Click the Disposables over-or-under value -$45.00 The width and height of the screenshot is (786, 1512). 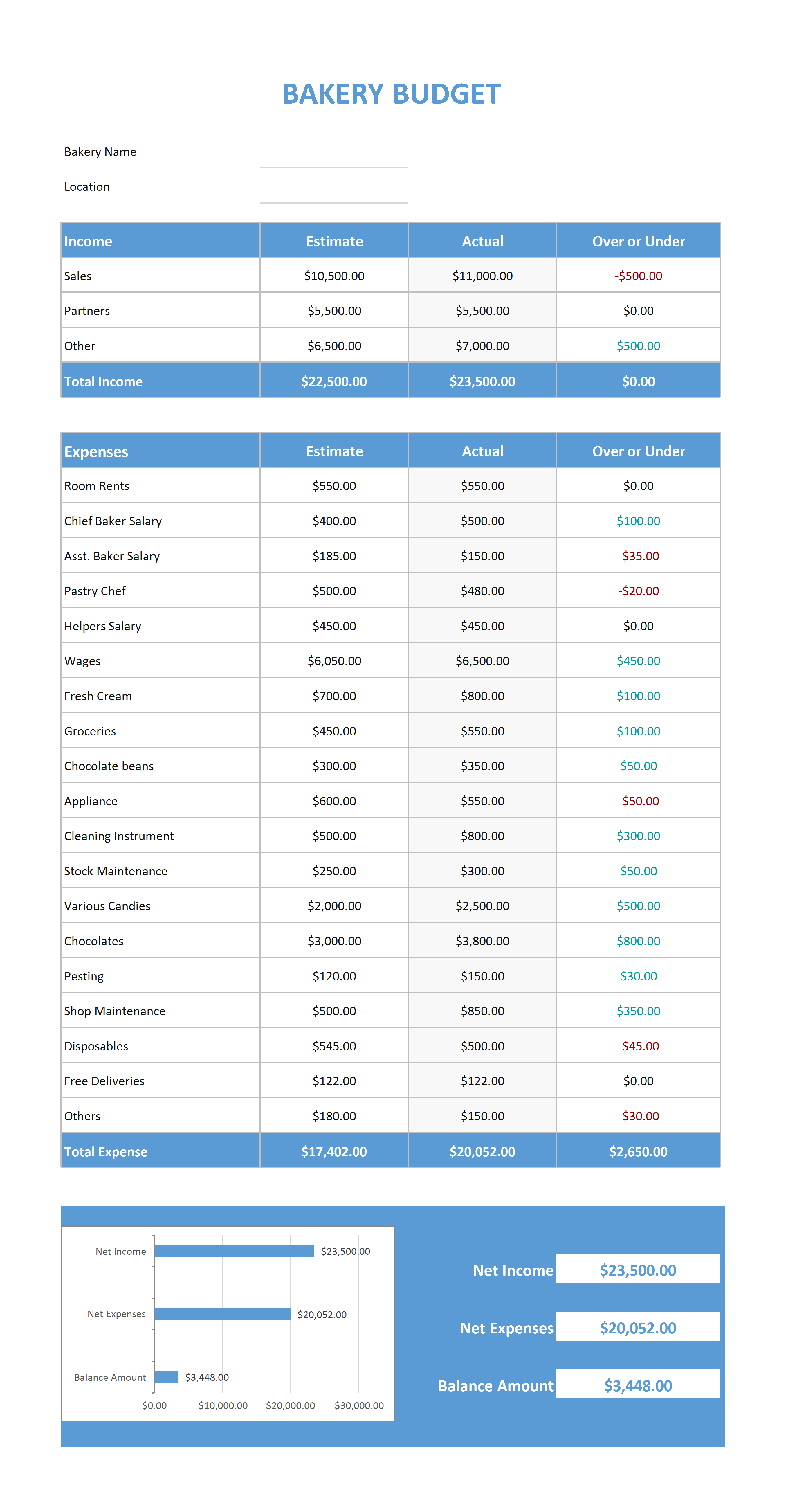click(x=638, y=1046)
